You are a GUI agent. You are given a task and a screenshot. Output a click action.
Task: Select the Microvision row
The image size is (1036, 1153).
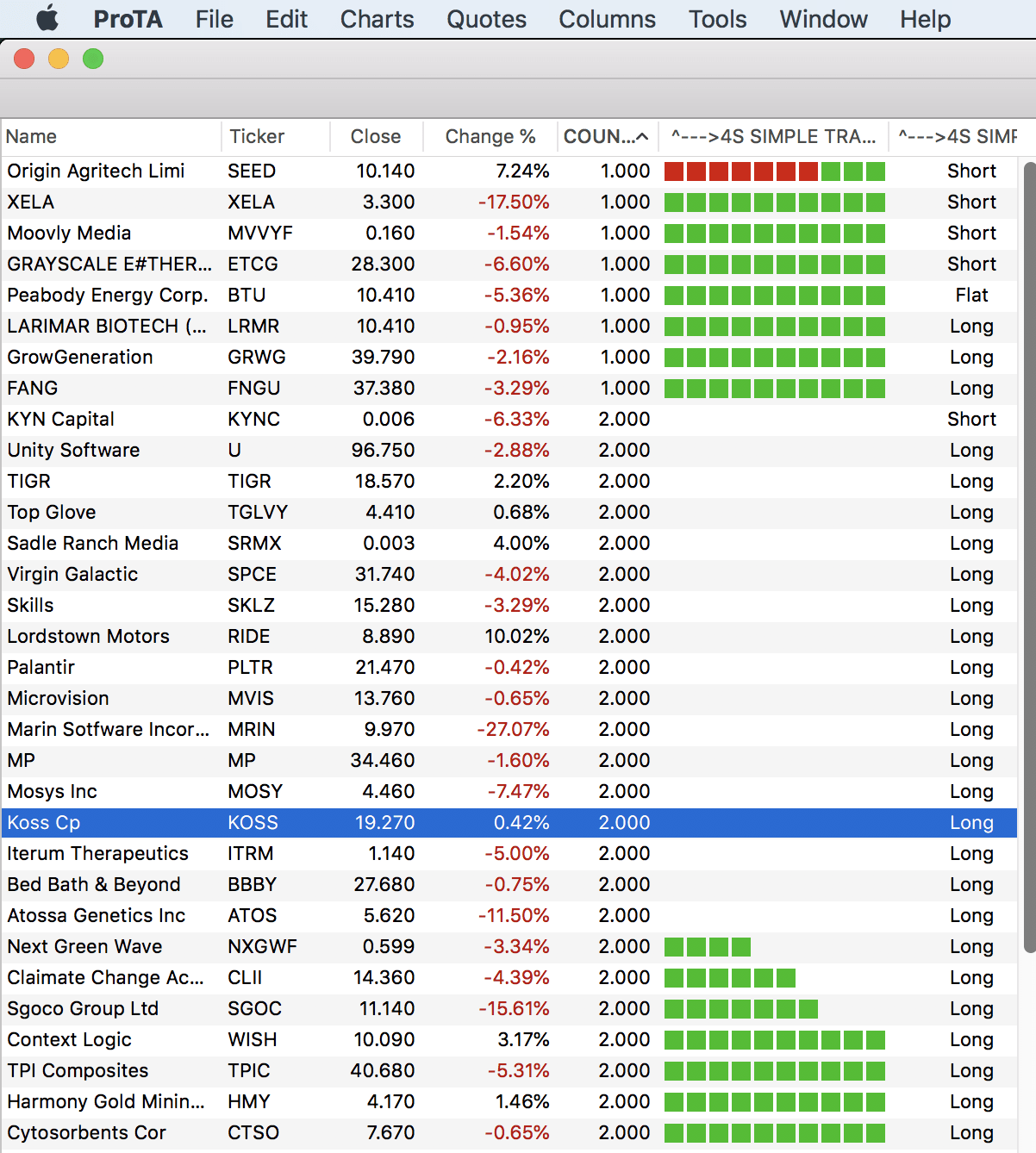tap(509, 698)
